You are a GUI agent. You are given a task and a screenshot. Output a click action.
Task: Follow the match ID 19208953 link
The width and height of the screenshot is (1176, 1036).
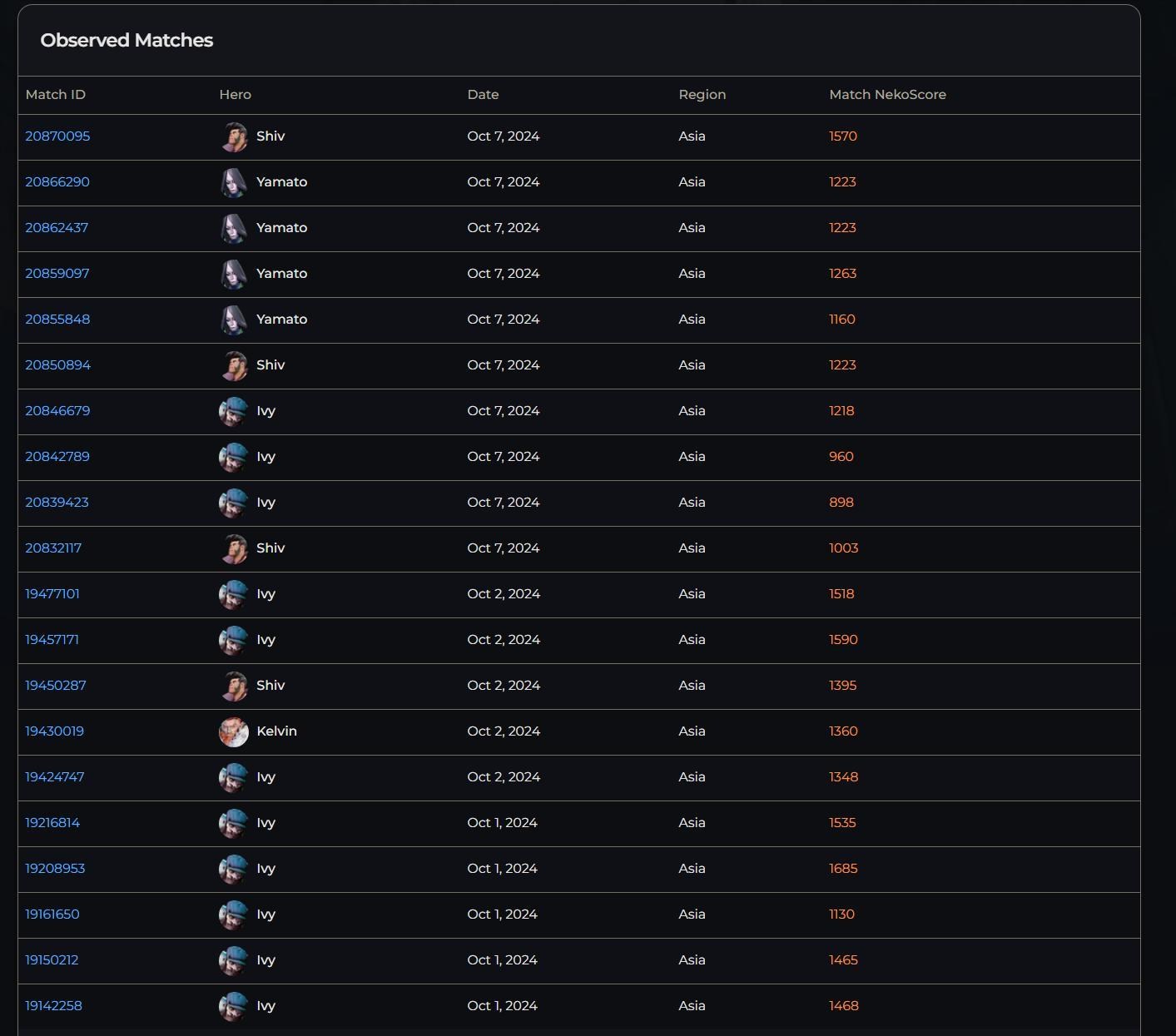pos(55,869)
